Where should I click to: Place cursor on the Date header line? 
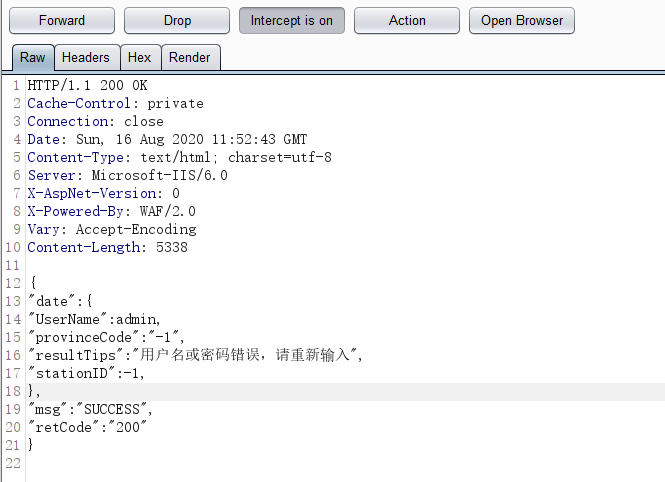click(x=167, y=140)
